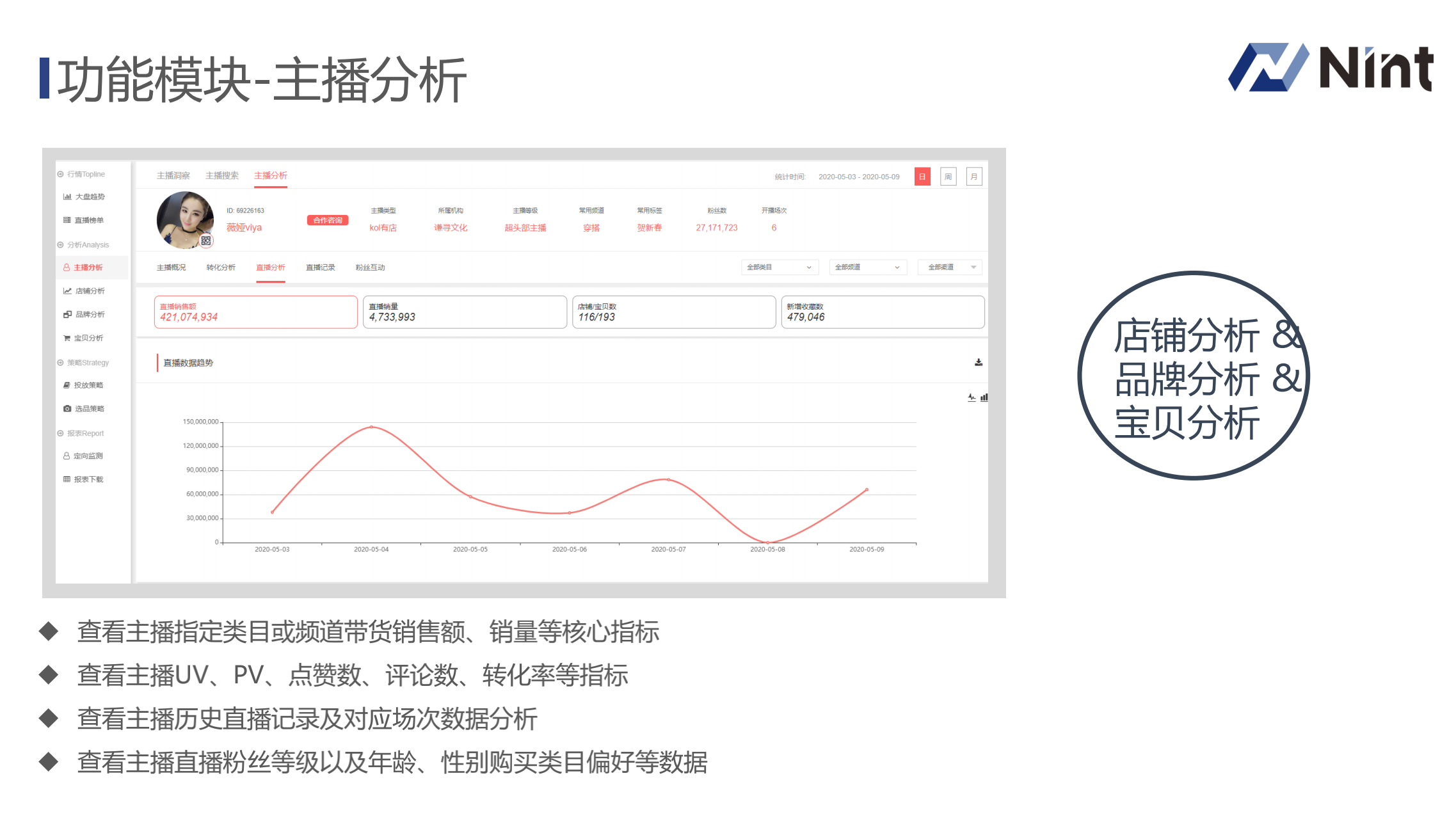Click the 2020-05-04 peak point on chart

point(371,427)
